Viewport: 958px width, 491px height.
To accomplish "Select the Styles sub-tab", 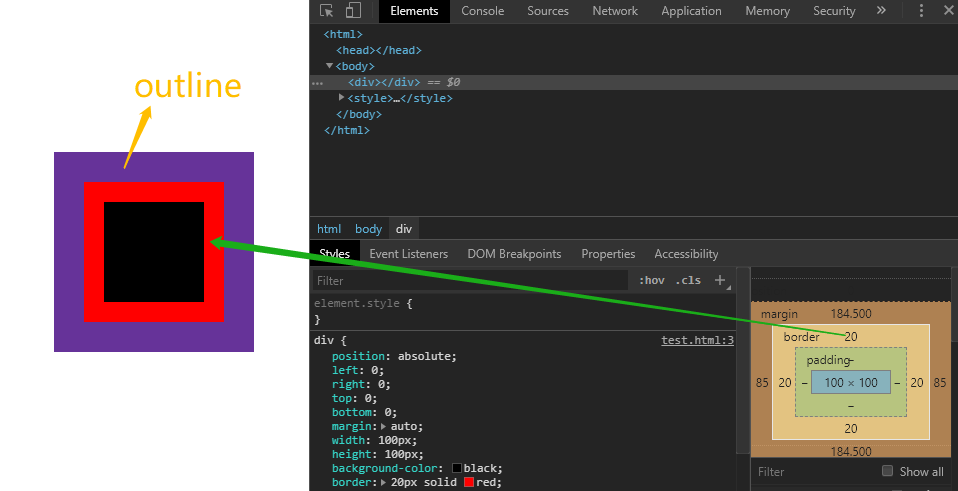I will tap(334, 253).
